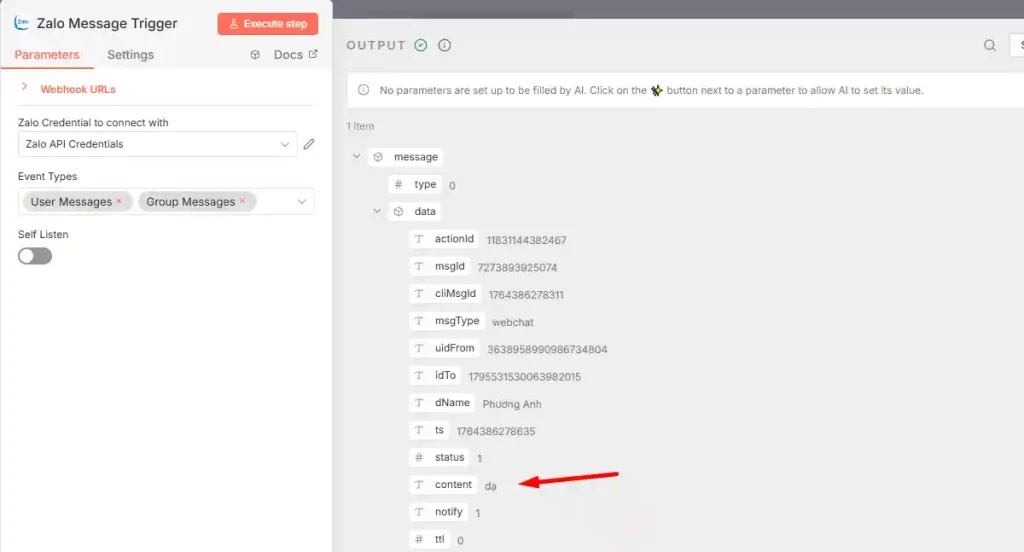
Task: Click the webchat value
Action: [513, 323]
